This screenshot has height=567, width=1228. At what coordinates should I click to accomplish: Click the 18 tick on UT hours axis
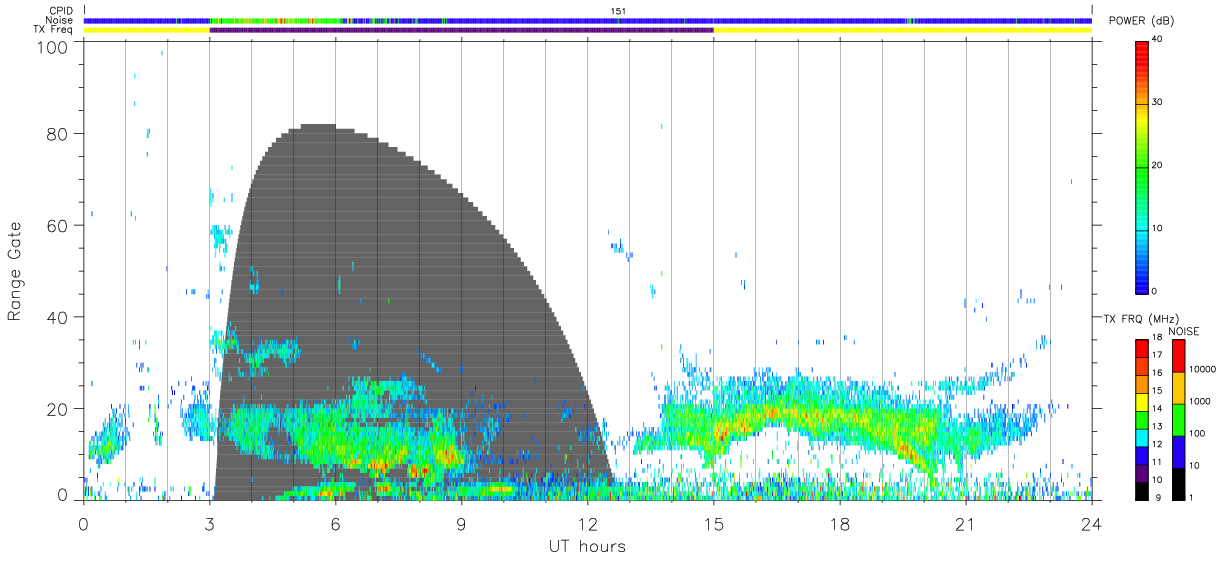[x=840, y=522]
